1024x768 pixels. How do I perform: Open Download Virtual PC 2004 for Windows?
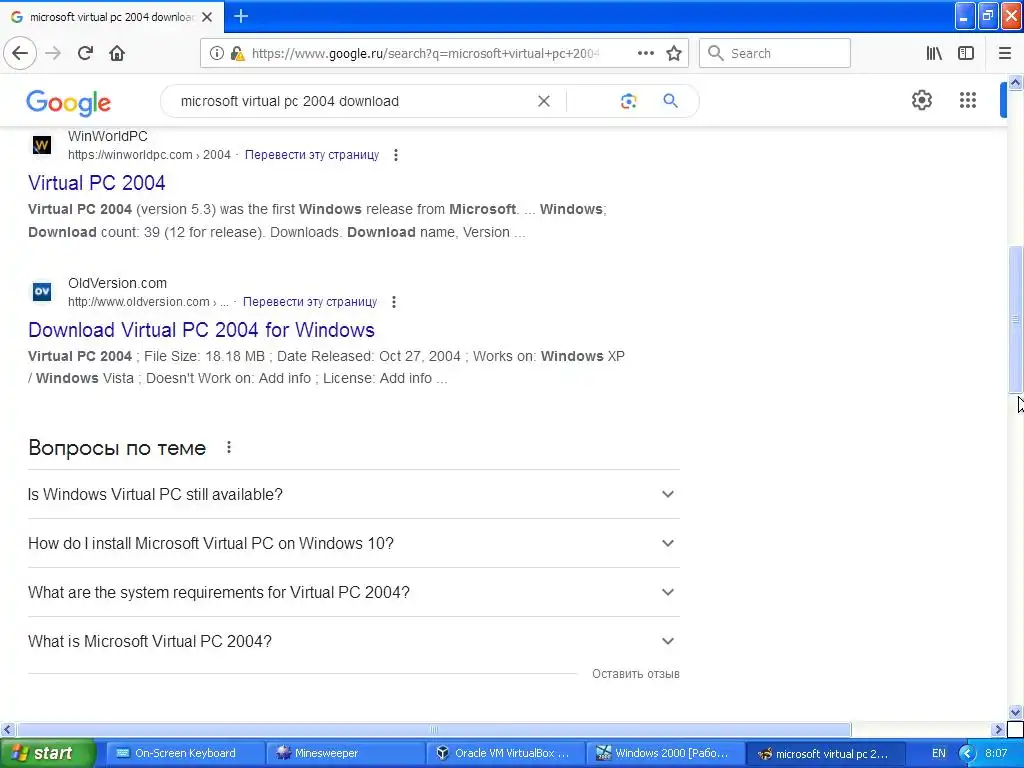pyautogui.click(x=201, y=330)
